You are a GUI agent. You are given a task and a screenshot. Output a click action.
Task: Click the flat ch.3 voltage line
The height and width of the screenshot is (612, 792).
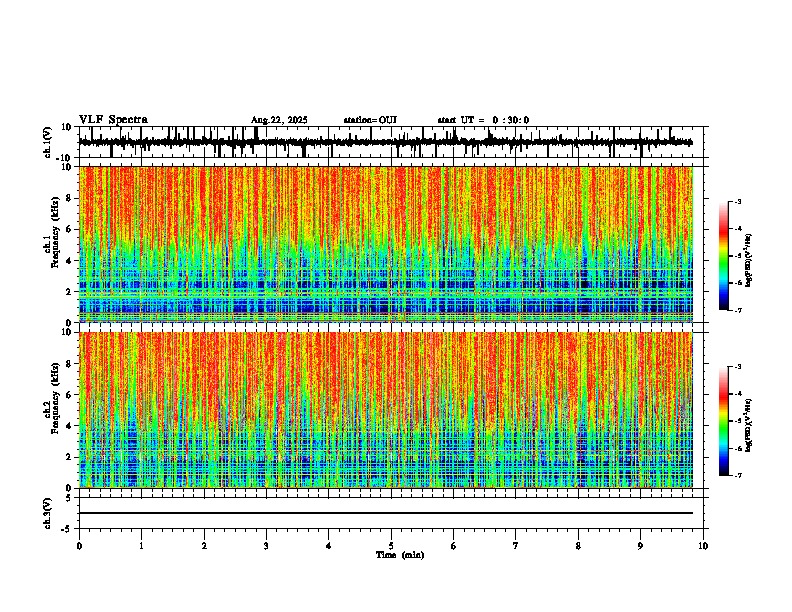386,513
